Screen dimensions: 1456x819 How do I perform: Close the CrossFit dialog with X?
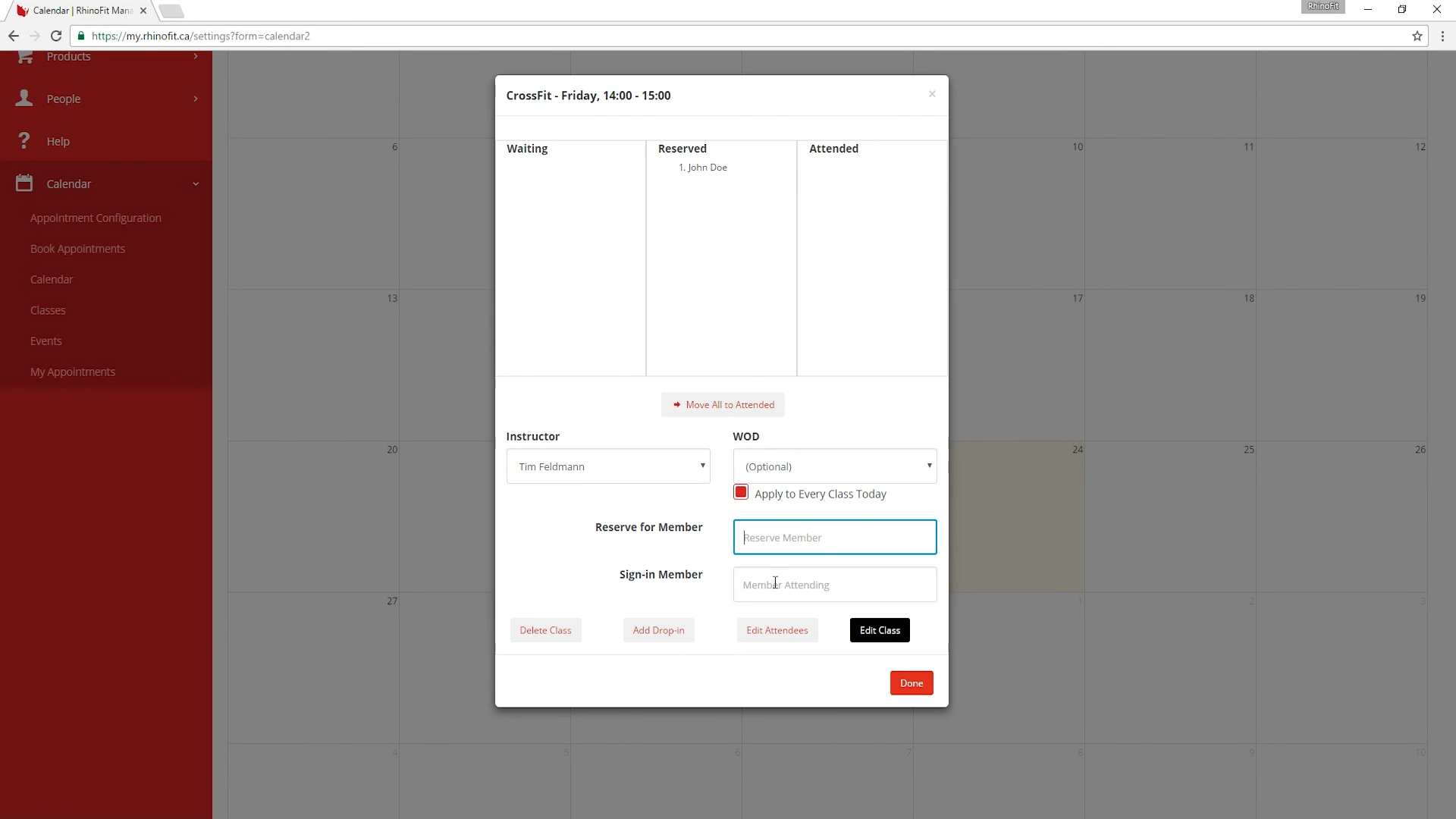[x=932, y=94]
